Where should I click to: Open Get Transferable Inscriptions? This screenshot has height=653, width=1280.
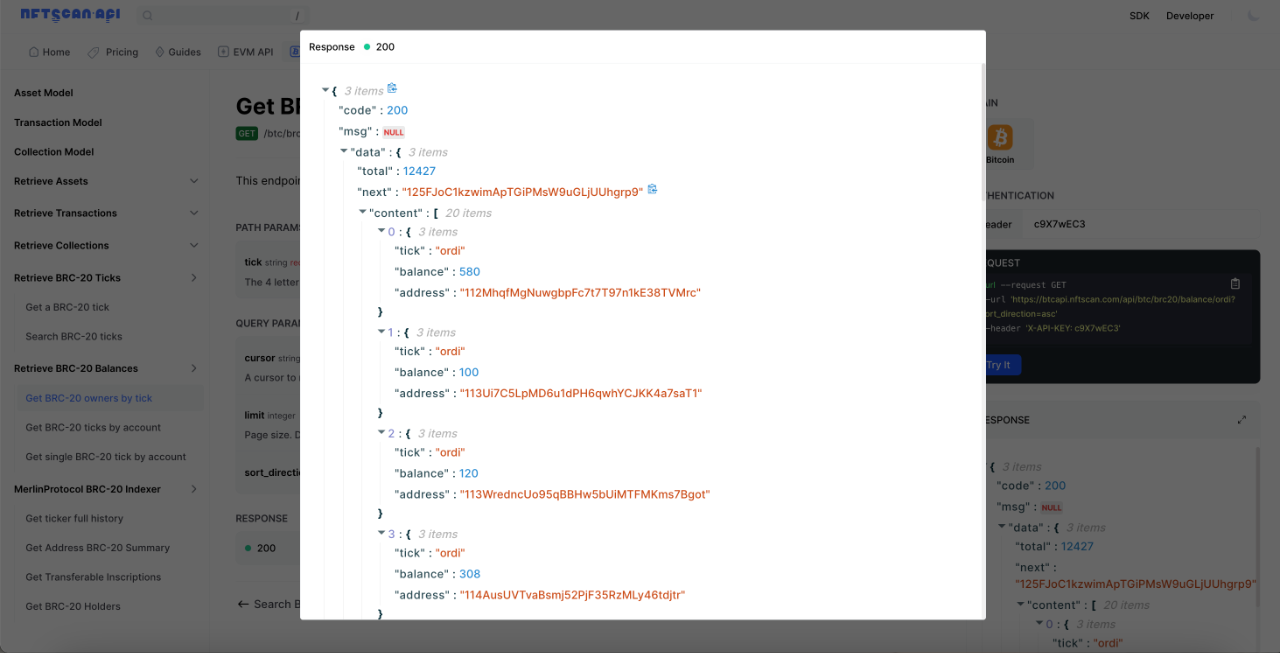(x=93, y=577)
